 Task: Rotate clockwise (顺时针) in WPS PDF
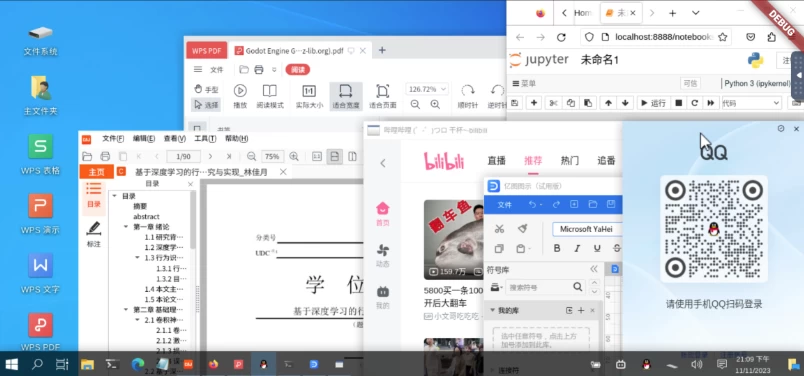pyautogui.click(x=468, y=96)
